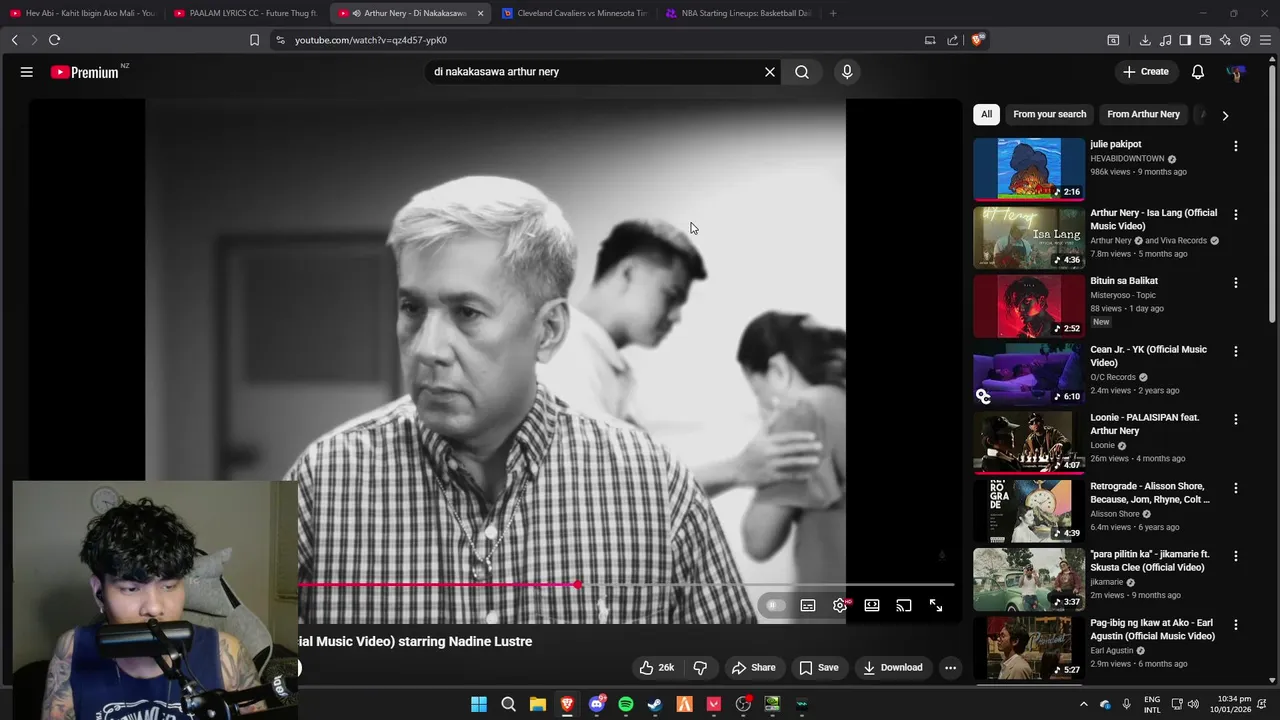The image size is (1280, 720).
Task: Open options for Loonie PALAISIPAN video
Action: tap(1236, 420)
